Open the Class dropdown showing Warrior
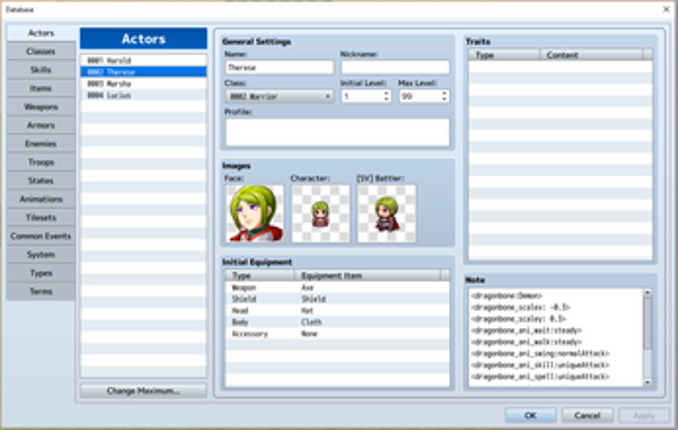 tap(279, 96)
